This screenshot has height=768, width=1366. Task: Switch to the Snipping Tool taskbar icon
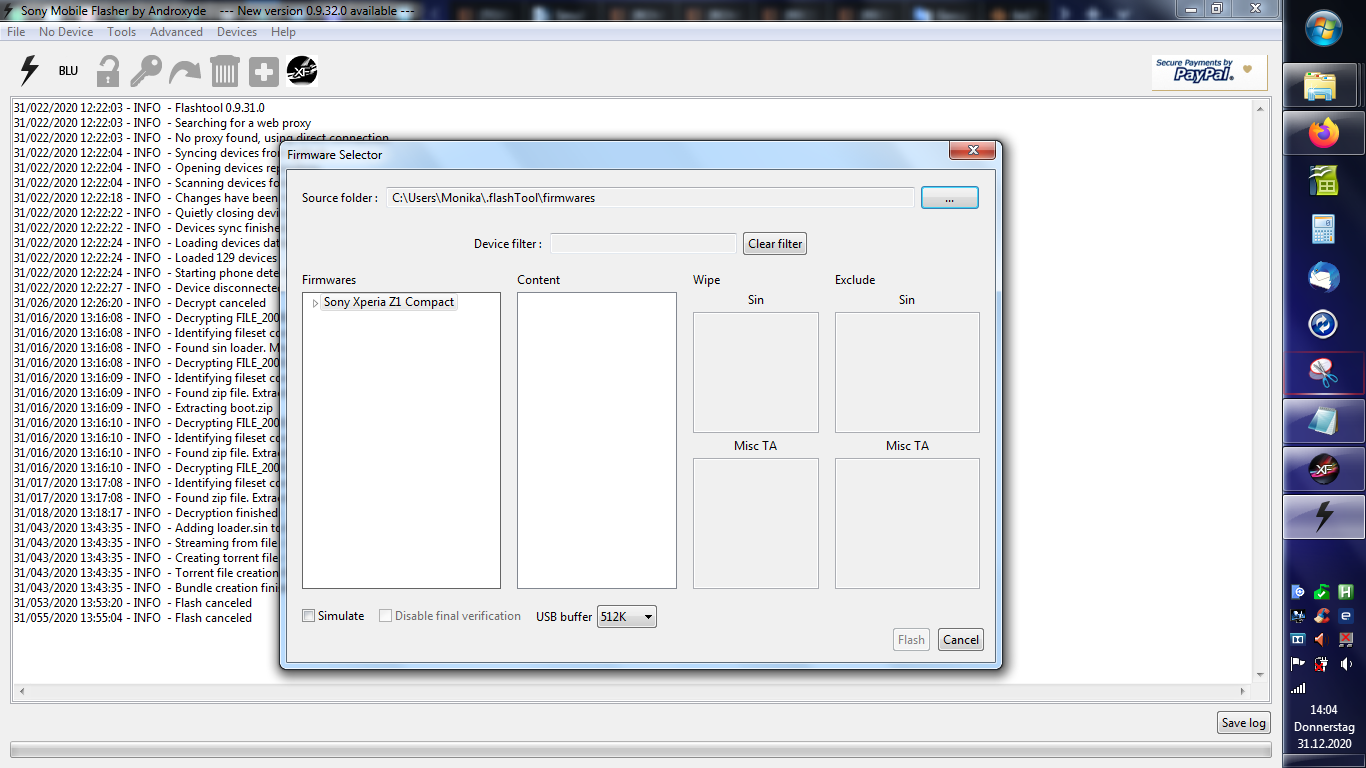(x=1324, y=373)
